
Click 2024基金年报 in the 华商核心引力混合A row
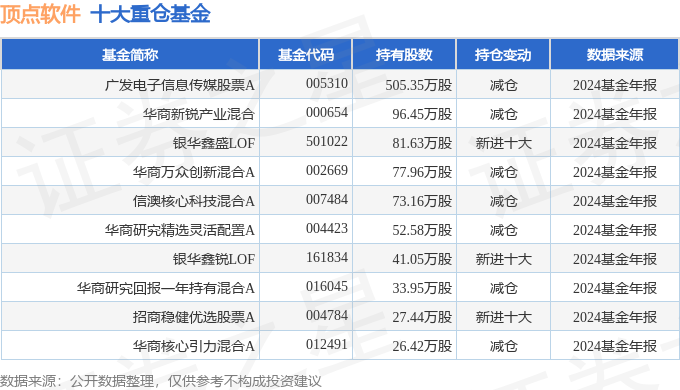(615, 346)
